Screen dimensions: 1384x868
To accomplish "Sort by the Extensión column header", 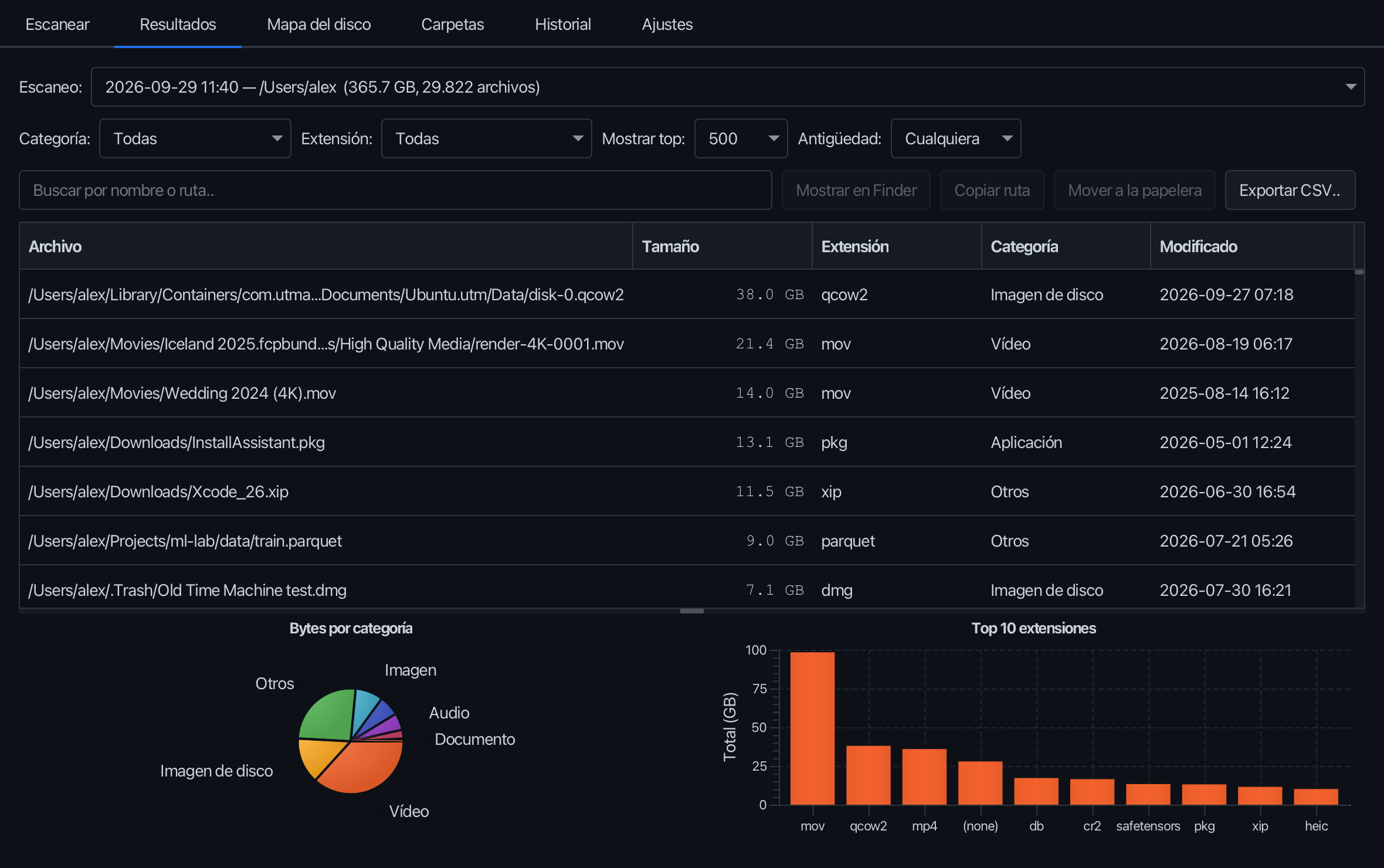I will click(x=897, y=246).
